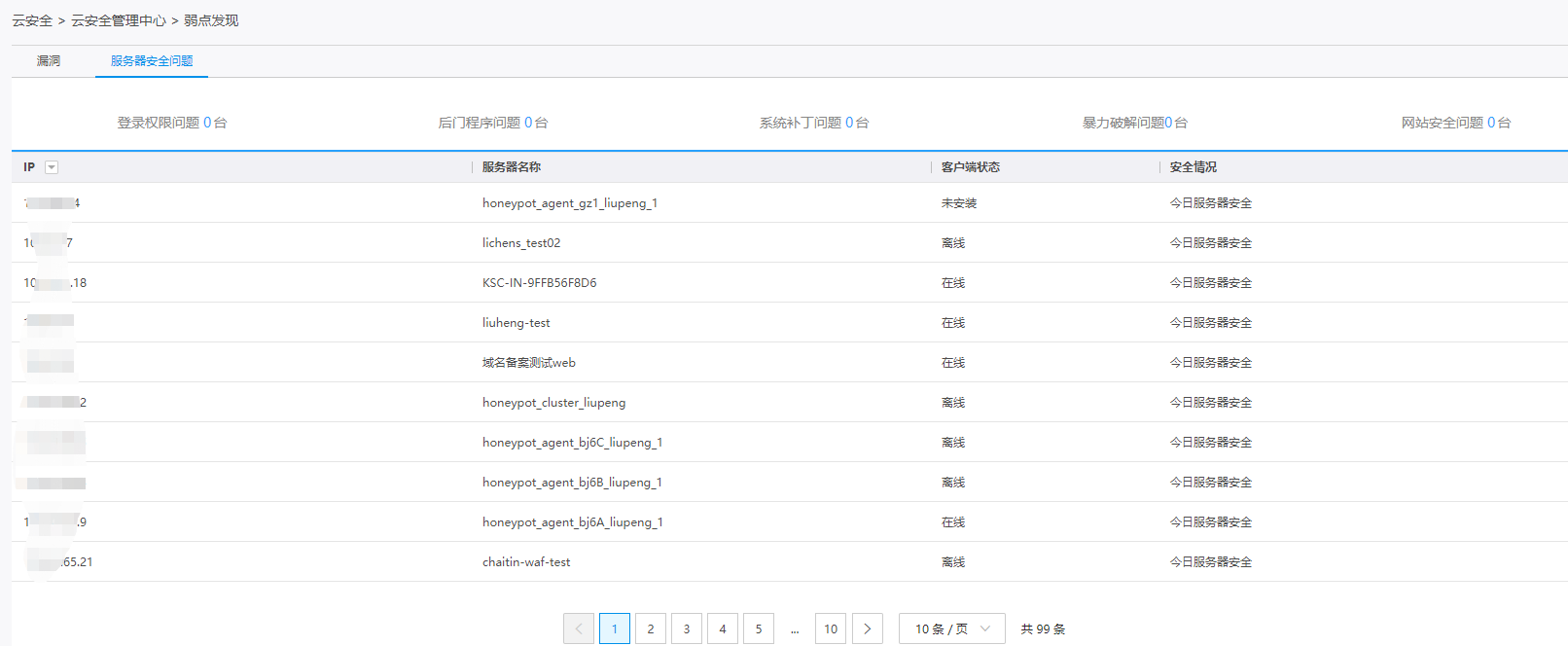
Task: Click the pagination ellipsis to skip pages
Action: pyautogui.click(x=795, y=629)
